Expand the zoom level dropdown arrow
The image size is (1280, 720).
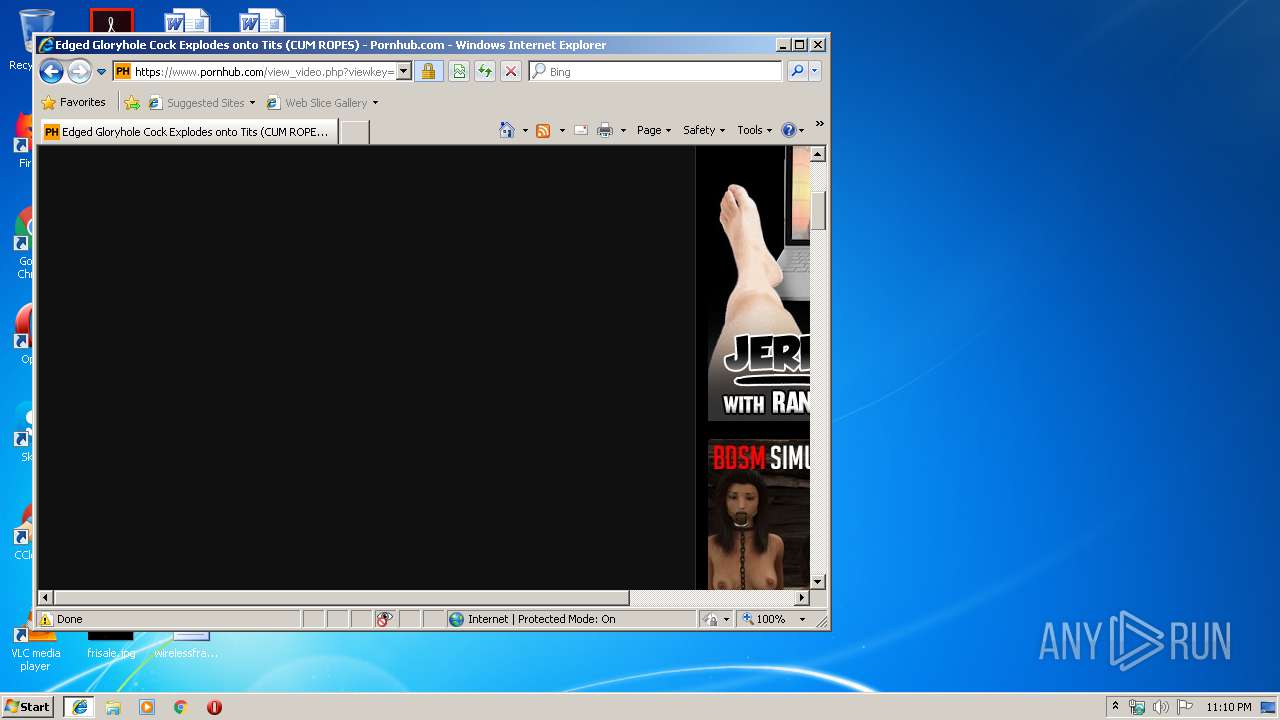(x=802, y=619)
